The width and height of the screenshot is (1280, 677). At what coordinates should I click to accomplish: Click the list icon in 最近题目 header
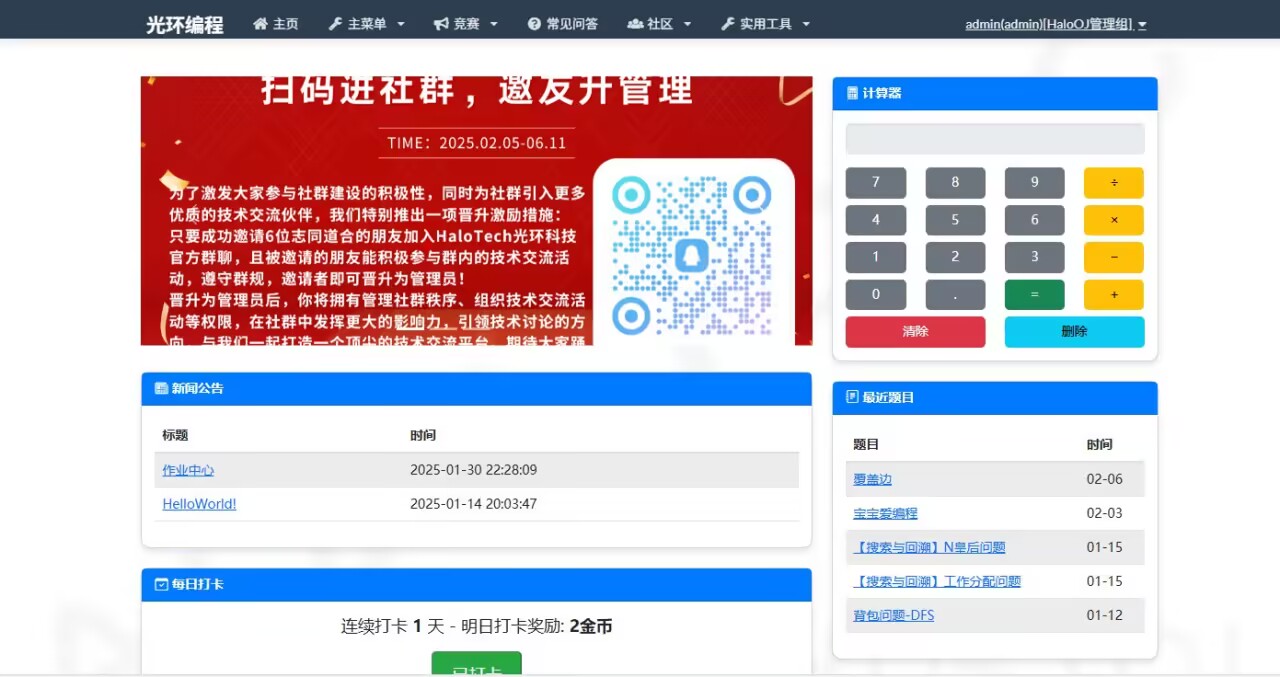tap(852, 397)
